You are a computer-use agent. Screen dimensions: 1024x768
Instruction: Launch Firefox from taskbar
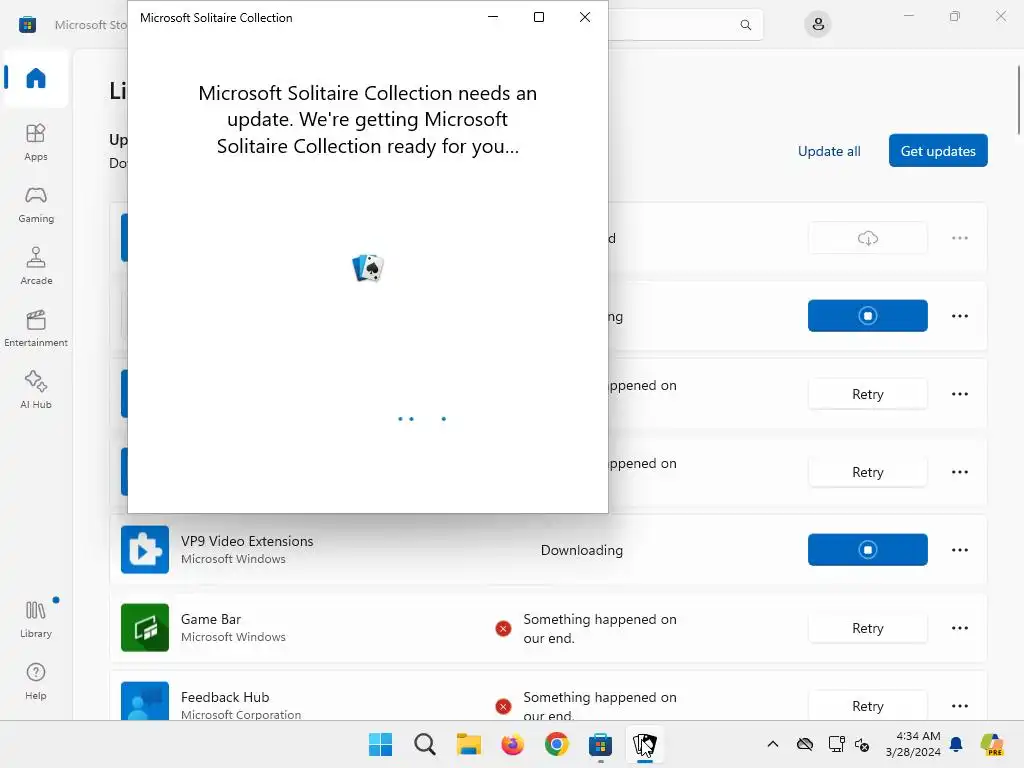point(513,744)
